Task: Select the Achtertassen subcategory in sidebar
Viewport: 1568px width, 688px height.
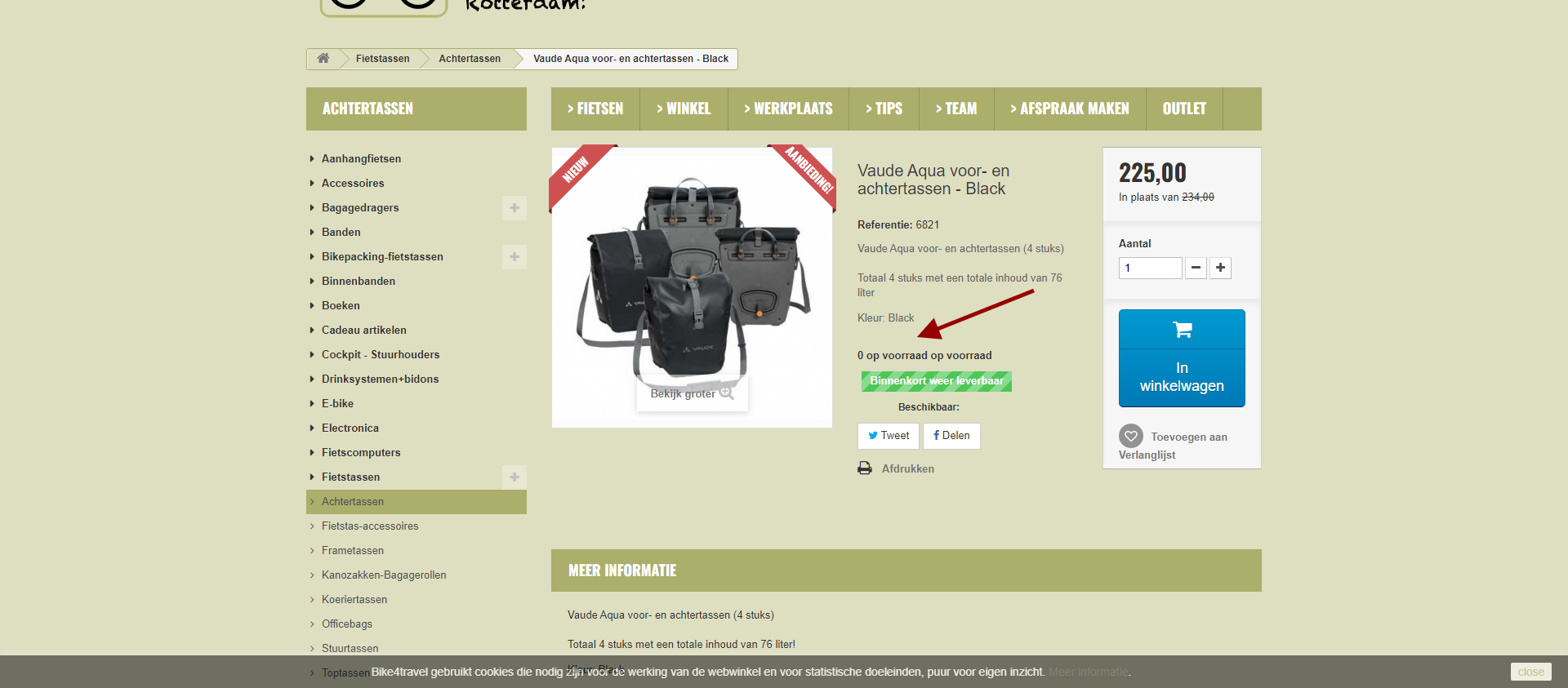Action: tap(416, 502)
